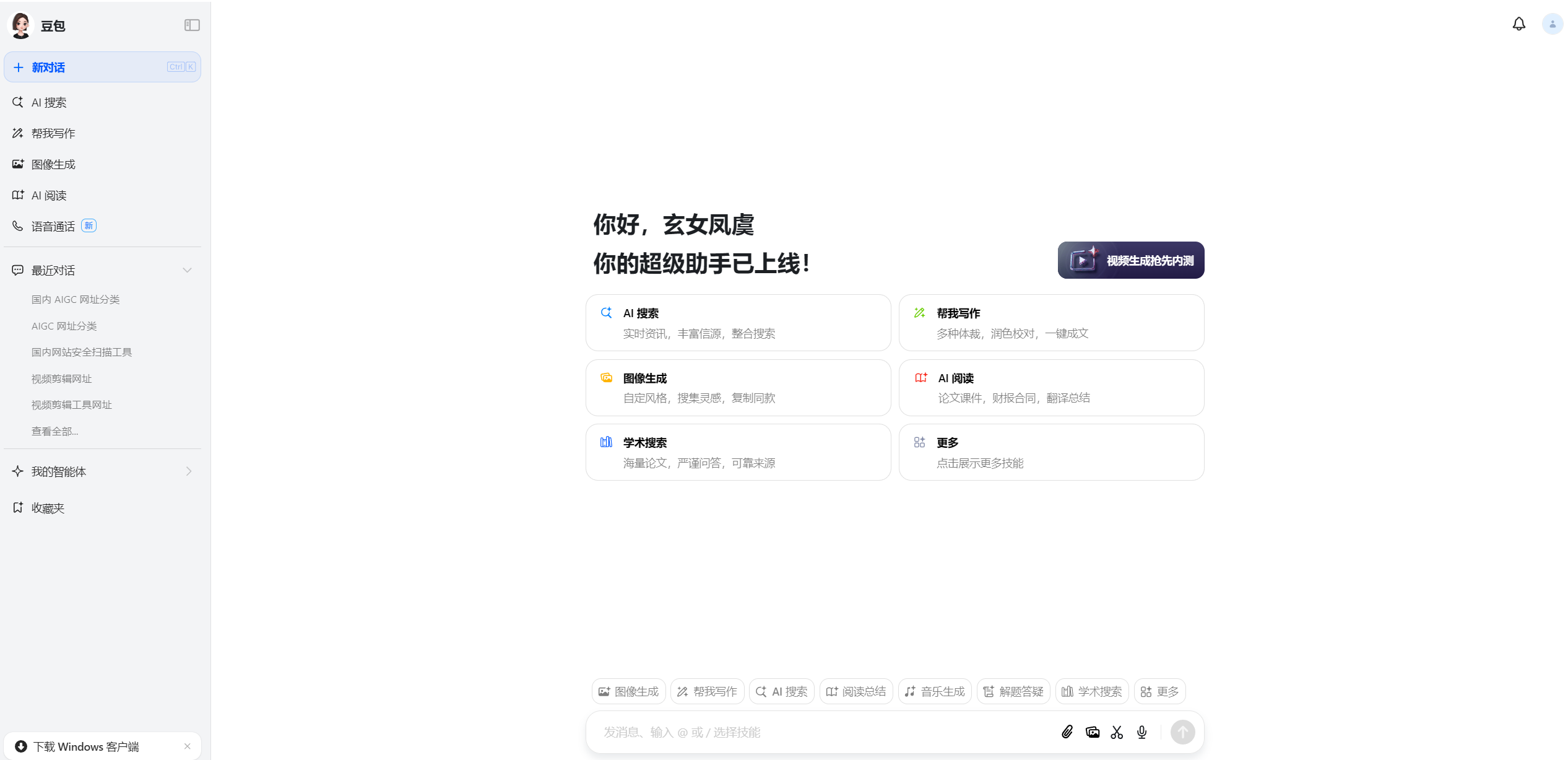Click the AI 阅读 sidebar book icon
The height and width of the screenshot is (760, 1568).
(18, 194)
